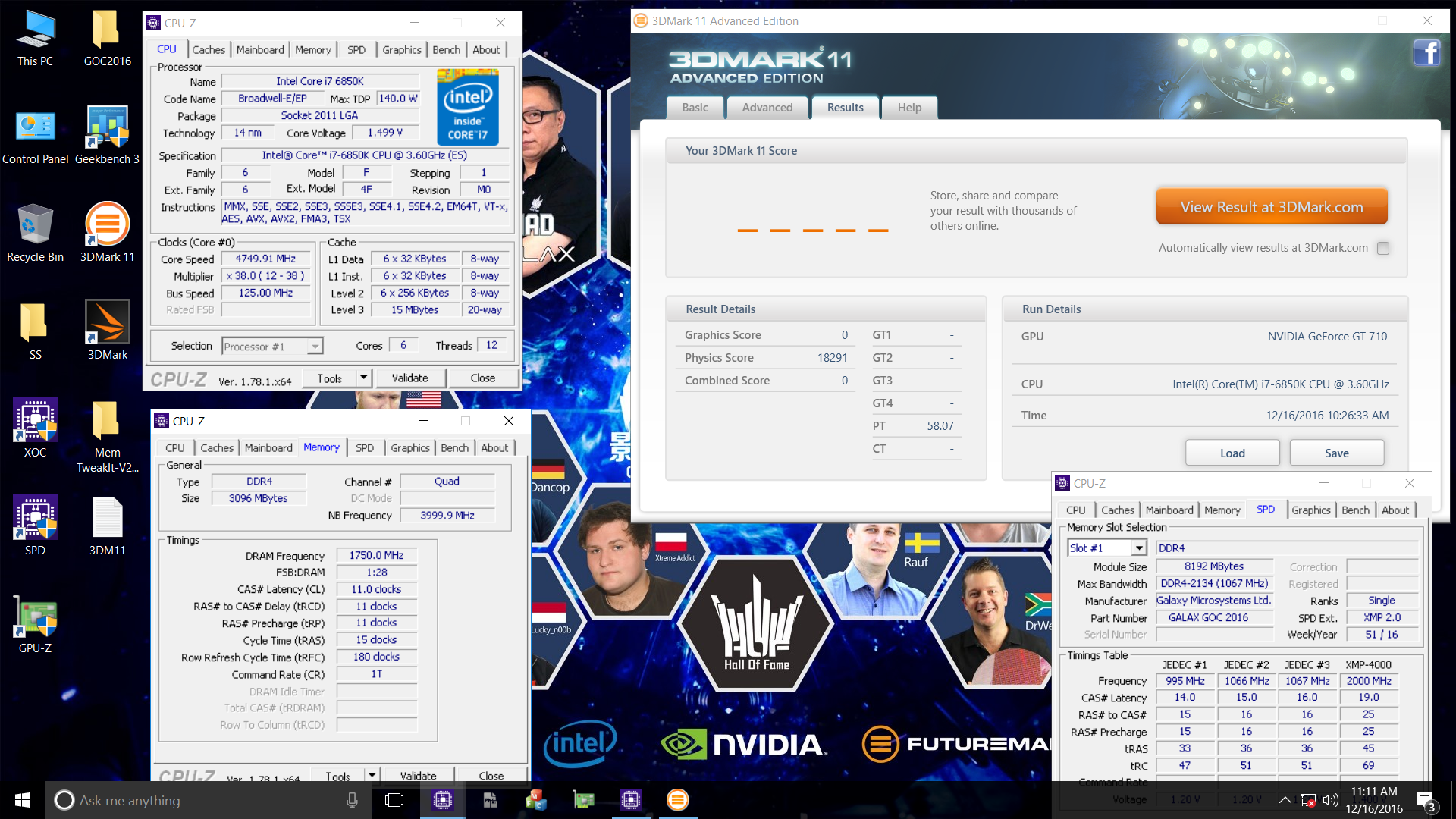
Task: Select 3DMark 11 orange taskbar icon
Action: 677,800
